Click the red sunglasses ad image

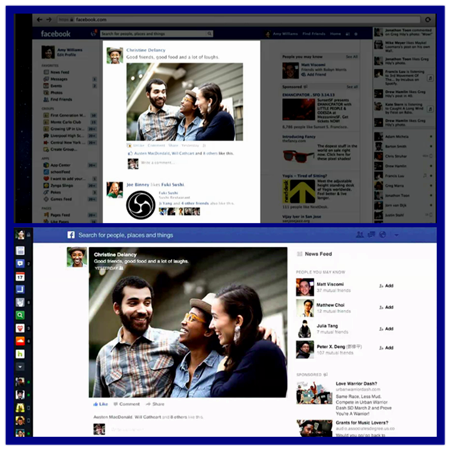click(x=299, y=156)
